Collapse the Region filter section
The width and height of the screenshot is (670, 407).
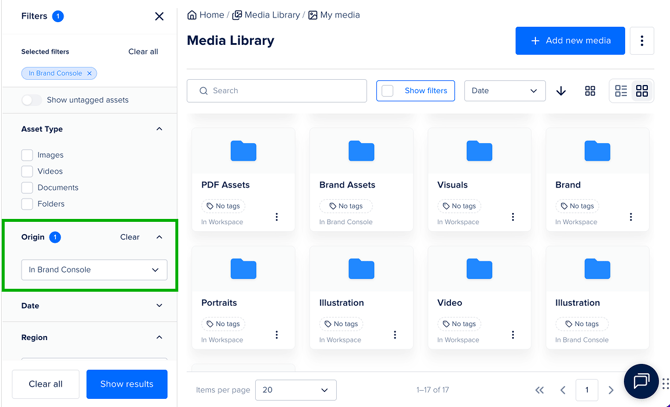point(159,337)
